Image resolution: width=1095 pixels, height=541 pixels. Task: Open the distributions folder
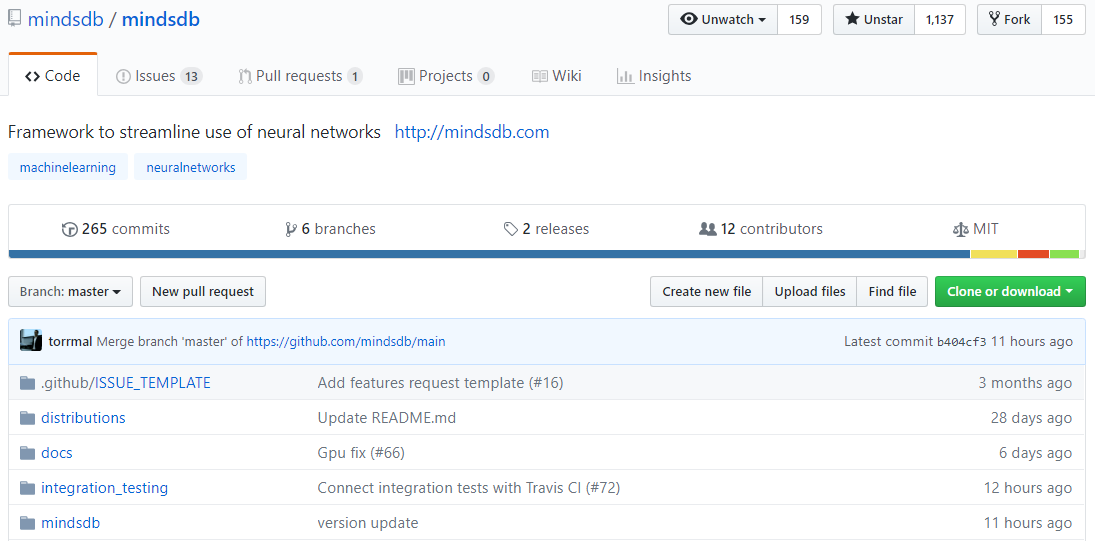coord(83,417)
